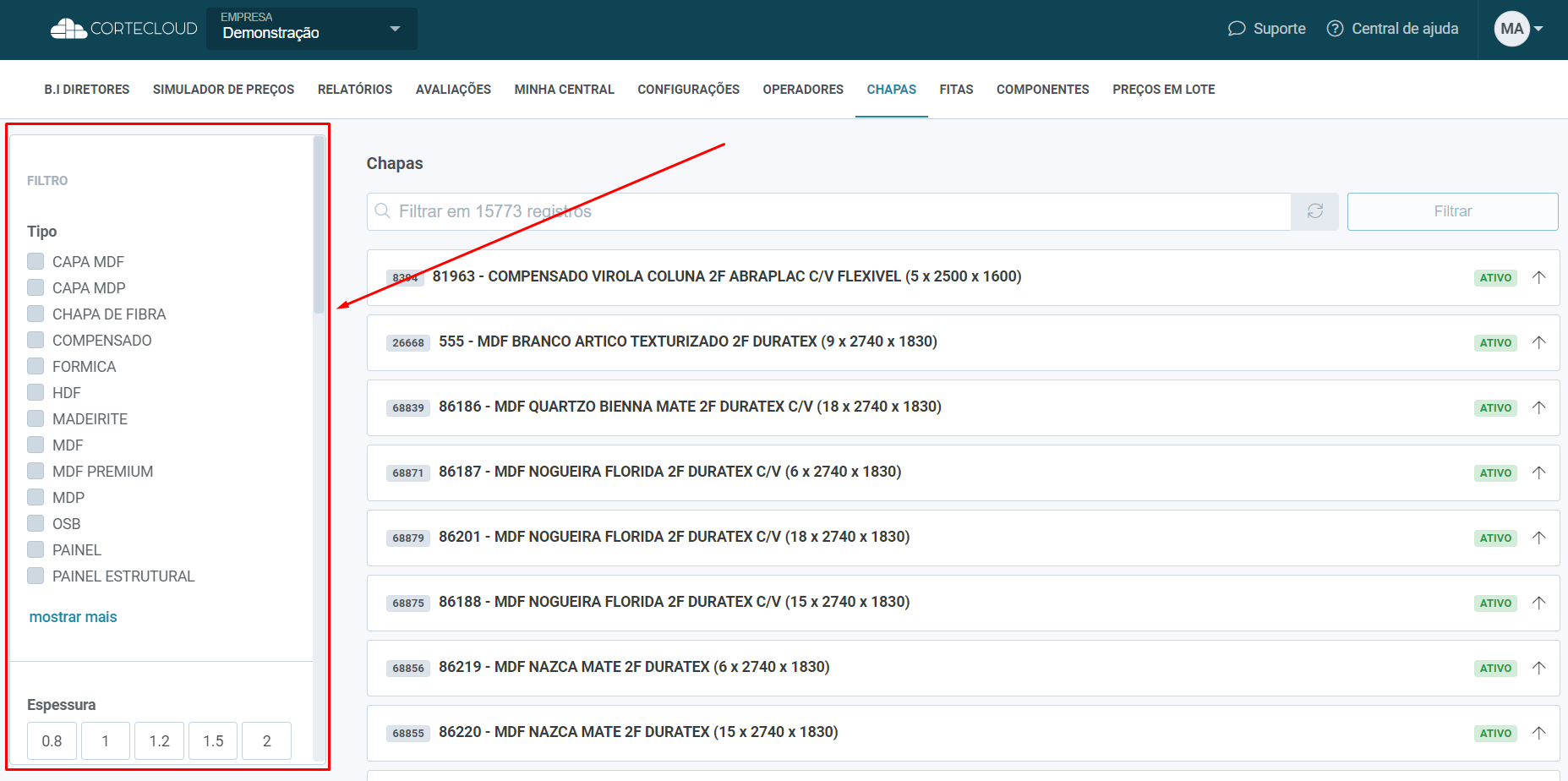Screen dimensions: 1568x781
Task: Click the refresh icon beside search field
Action: click(1314, 211)
